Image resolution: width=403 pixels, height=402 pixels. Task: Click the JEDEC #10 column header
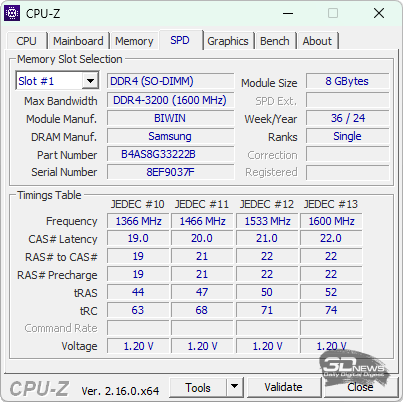coord(138,204)
